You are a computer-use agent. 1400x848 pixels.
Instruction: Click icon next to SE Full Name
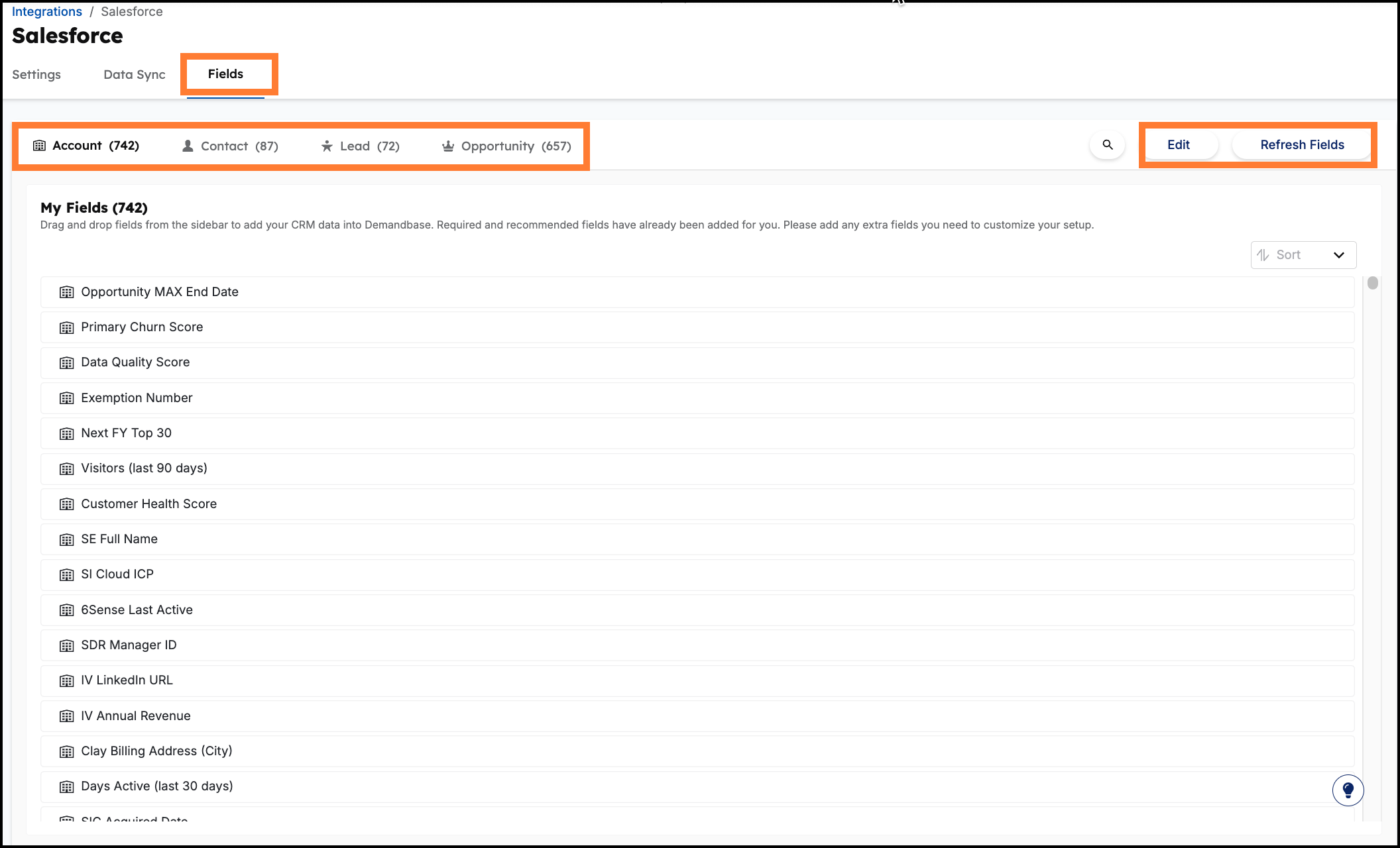[66, 539]
